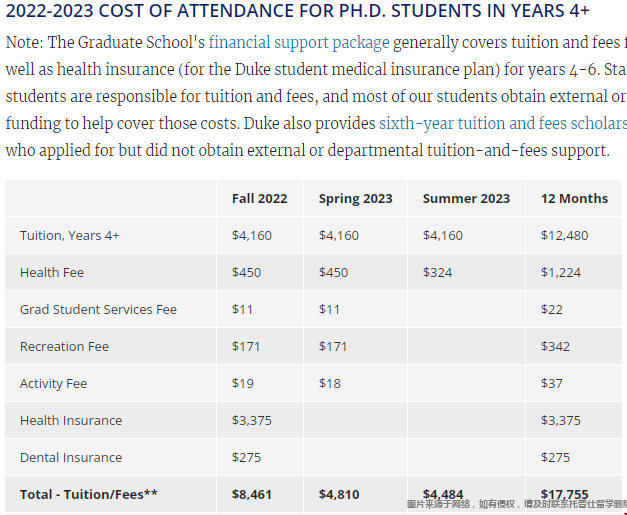Screen dimensions: 627x515
Task: Click the Grad Student Services Fee label
Action: (x=98, y=309)
